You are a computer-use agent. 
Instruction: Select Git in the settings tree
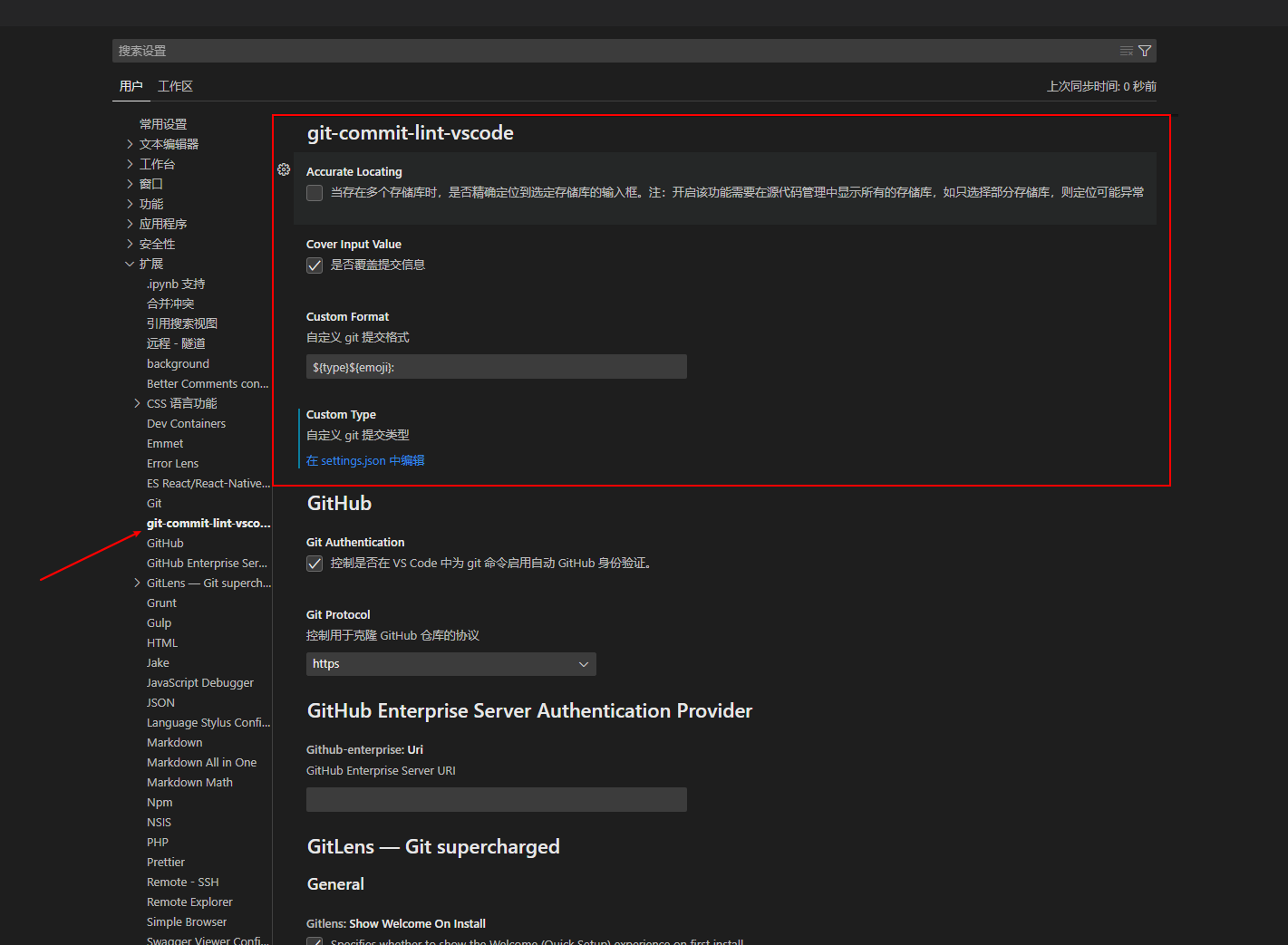pos(154,503)
